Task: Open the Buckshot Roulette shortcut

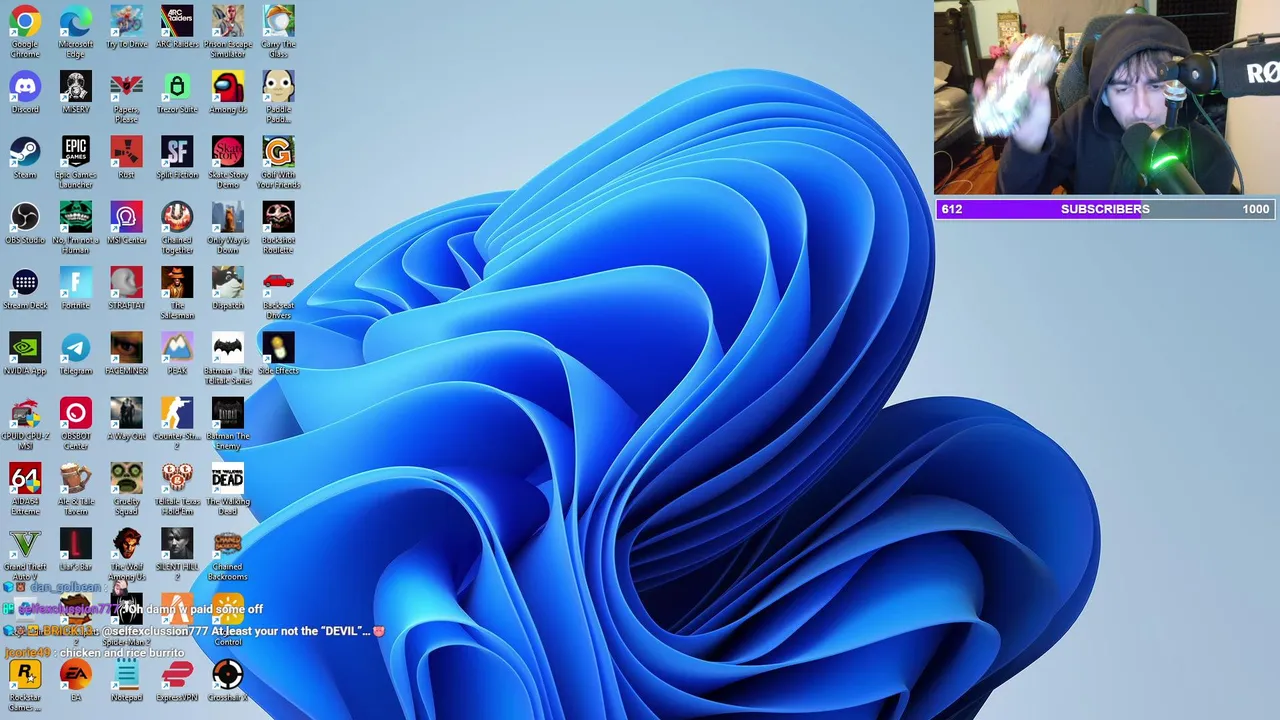Action: click(278, 228)
